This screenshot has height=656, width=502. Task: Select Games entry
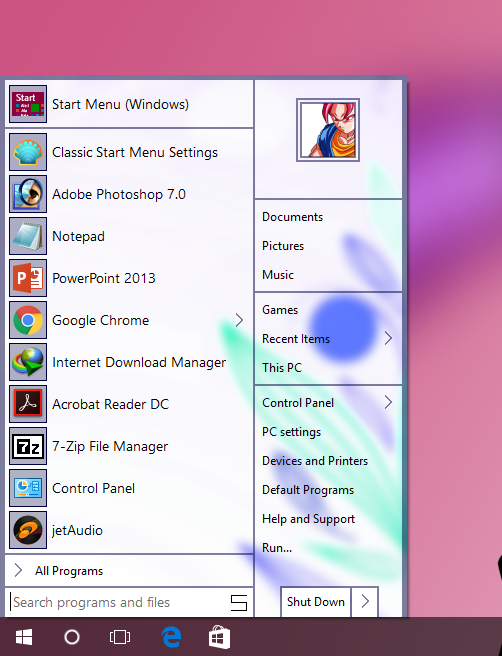pos(280,310)
